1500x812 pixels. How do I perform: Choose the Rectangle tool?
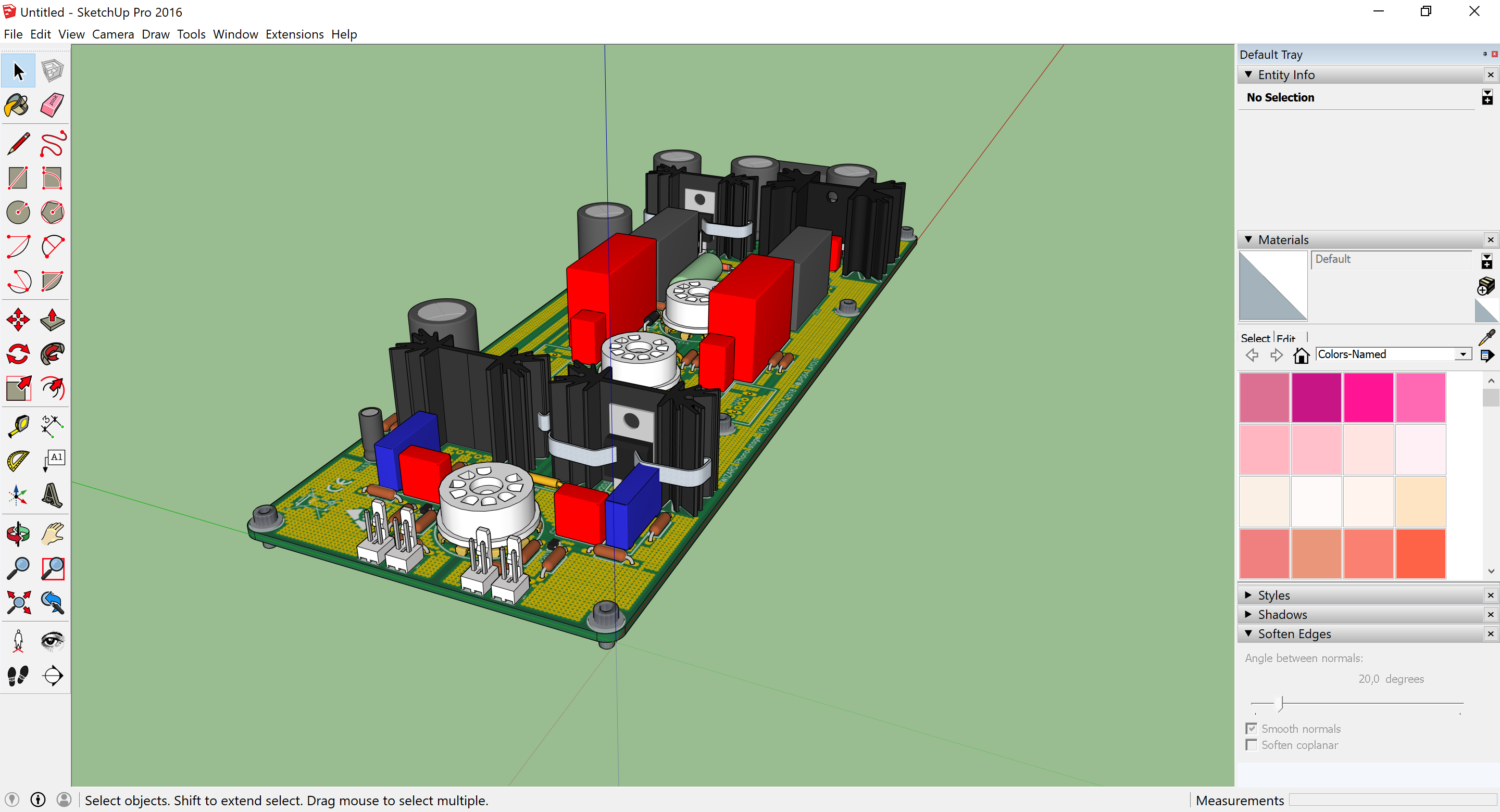[18, 178]
